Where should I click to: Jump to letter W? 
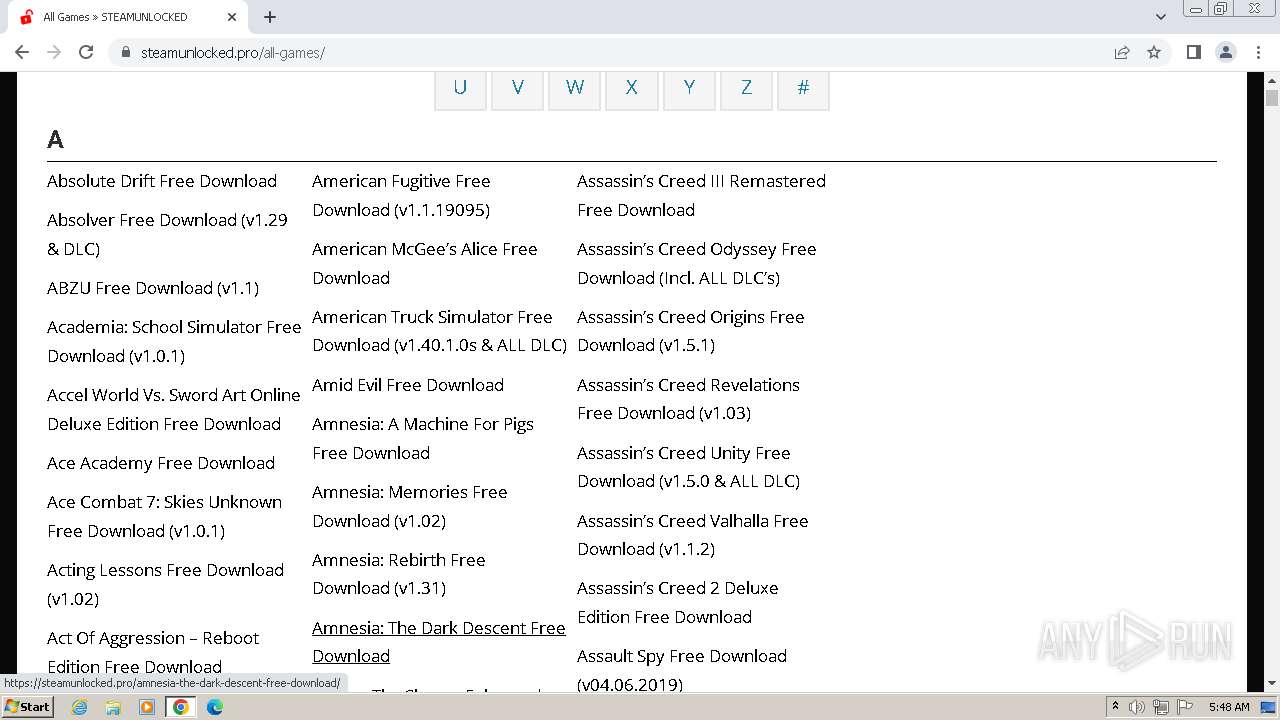coord(575,87)
